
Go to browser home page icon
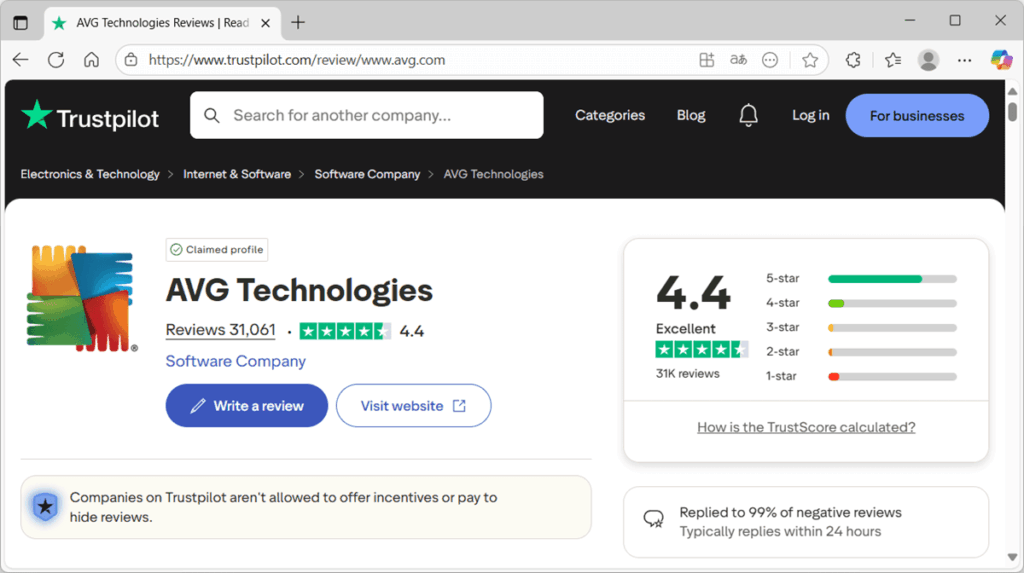click(x=91, y=60)
